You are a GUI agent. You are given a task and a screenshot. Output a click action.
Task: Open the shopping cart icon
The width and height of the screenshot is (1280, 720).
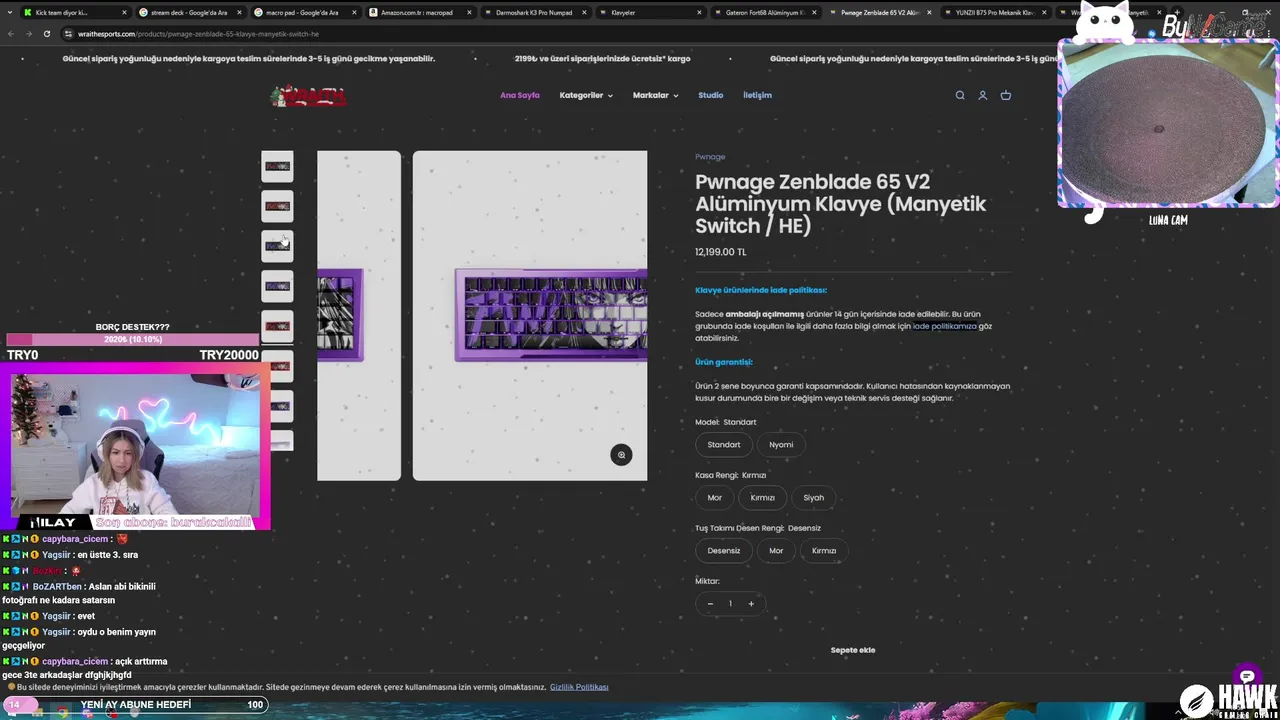[x=1006, y=95]
